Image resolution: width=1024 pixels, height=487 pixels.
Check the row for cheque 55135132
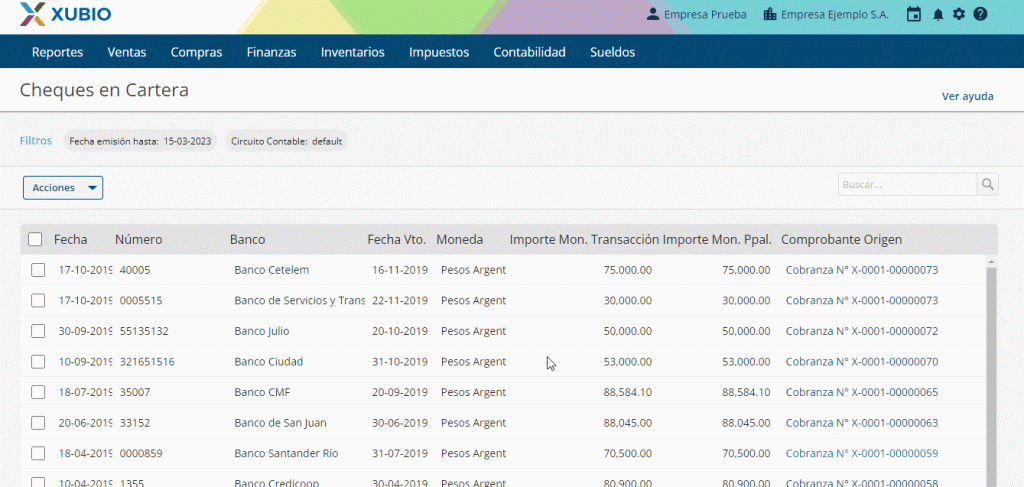(38, 331)
